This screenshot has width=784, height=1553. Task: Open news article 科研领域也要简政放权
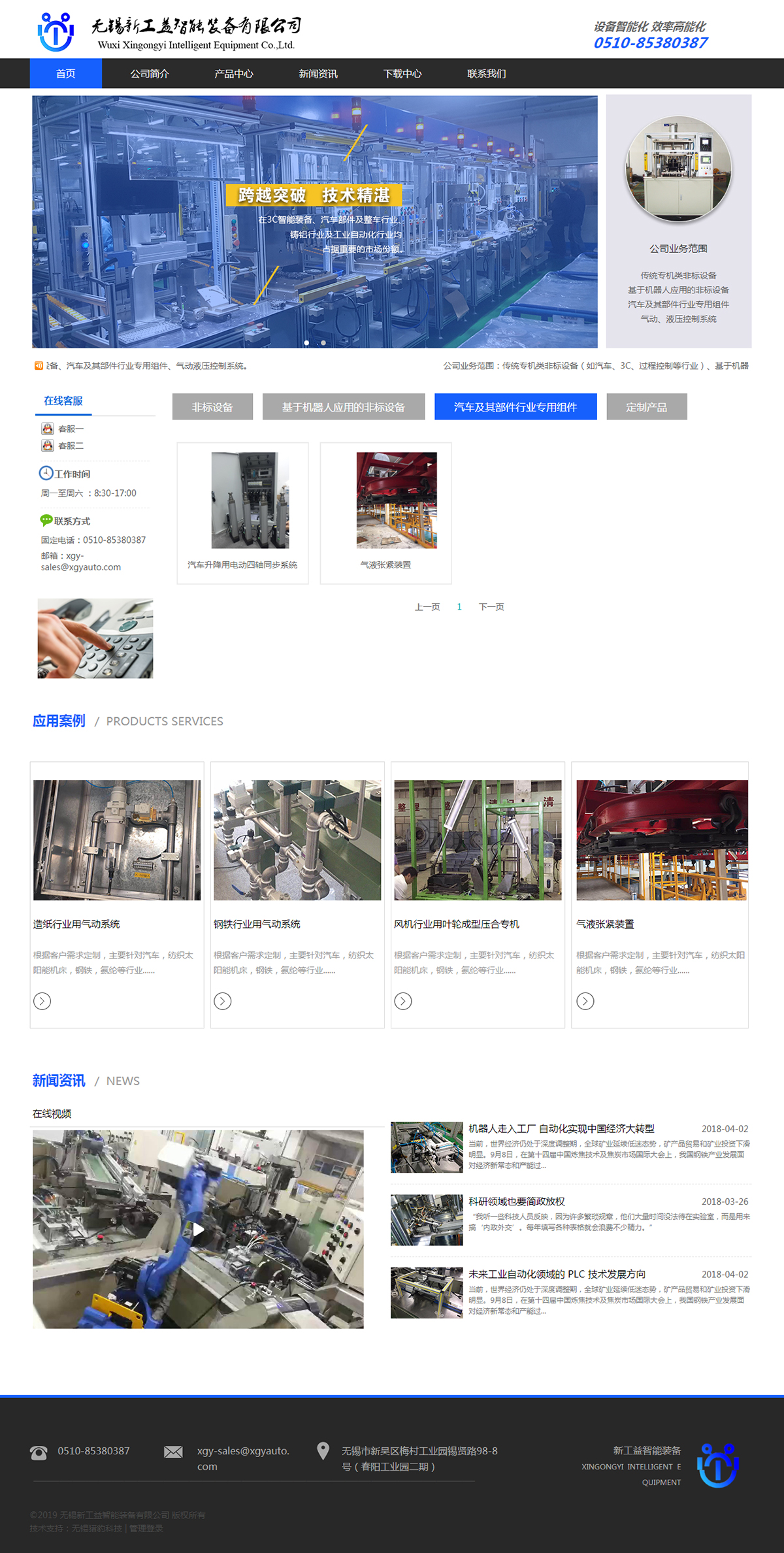516,1202
